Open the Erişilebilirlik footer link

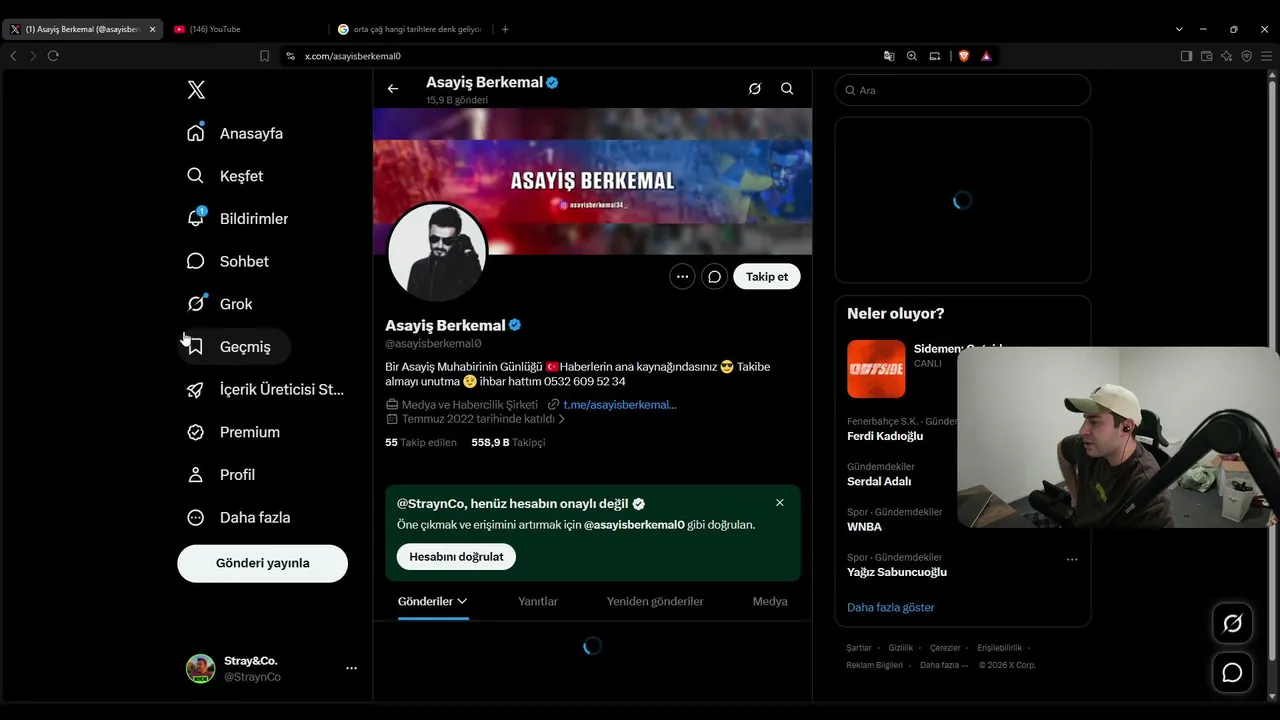coord(999,648)
